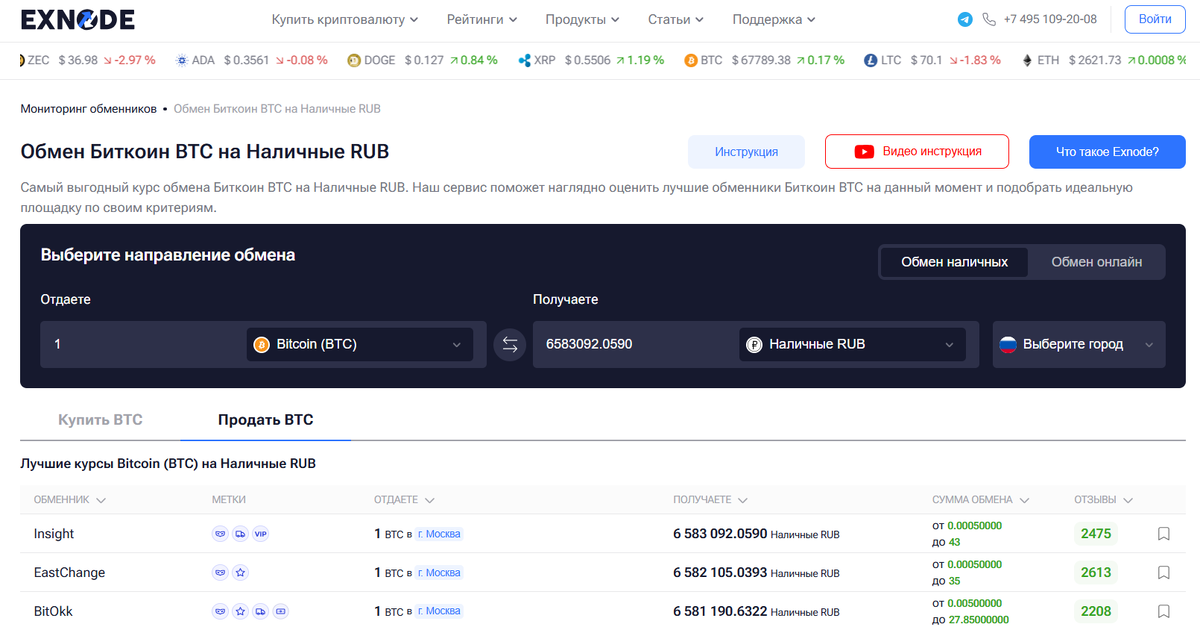Open the Bitcoin (BTC) currency dropdown
Viewport: 1200px width, 630px height.
(x=359, y=344)
